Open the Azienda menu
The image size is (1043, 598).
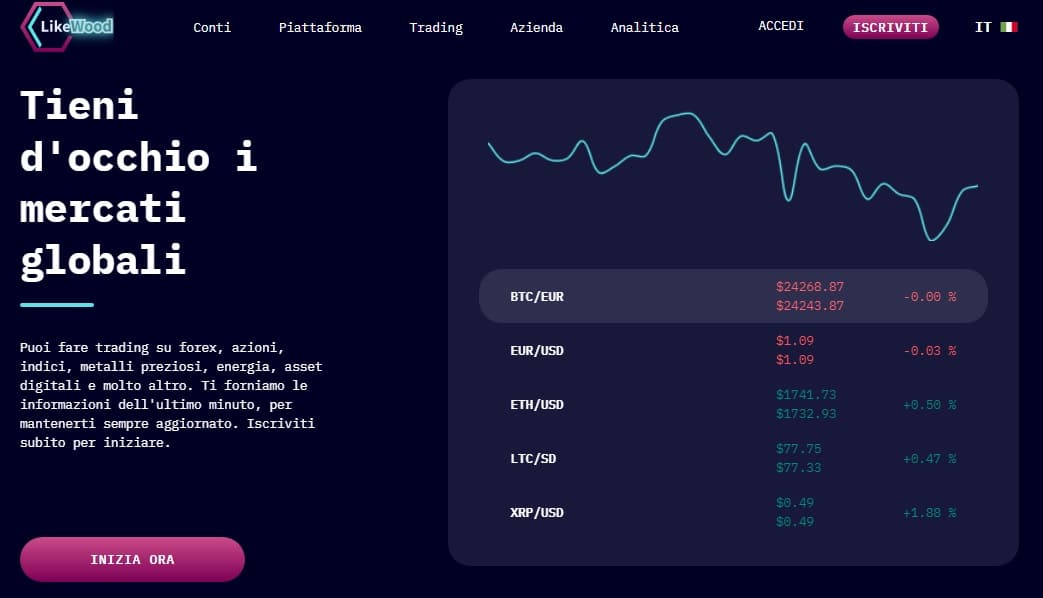pyautogui.click(x=537, y=28)
